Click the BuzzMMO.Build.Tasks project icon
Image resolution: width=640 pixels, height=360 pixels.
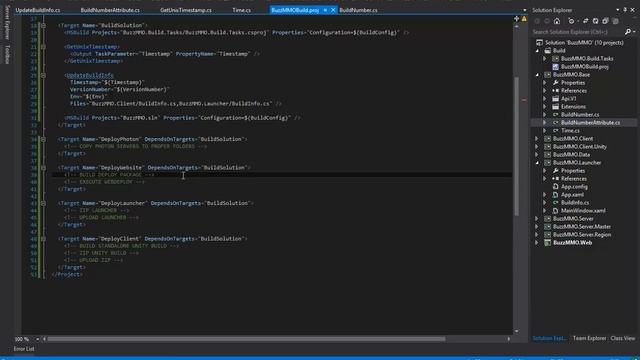tap(556, 59)
